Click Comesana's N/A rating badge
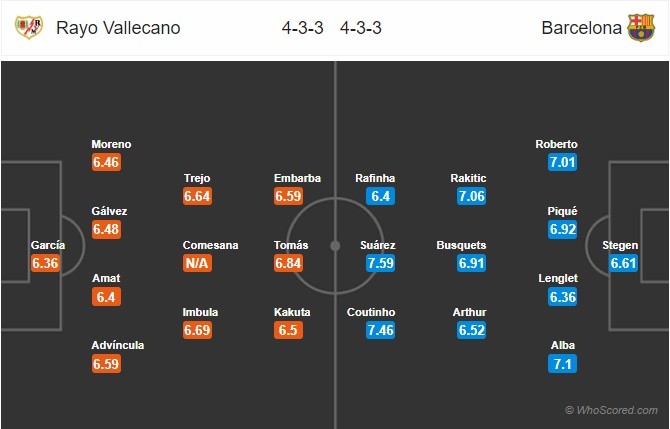 click(197, 264)
